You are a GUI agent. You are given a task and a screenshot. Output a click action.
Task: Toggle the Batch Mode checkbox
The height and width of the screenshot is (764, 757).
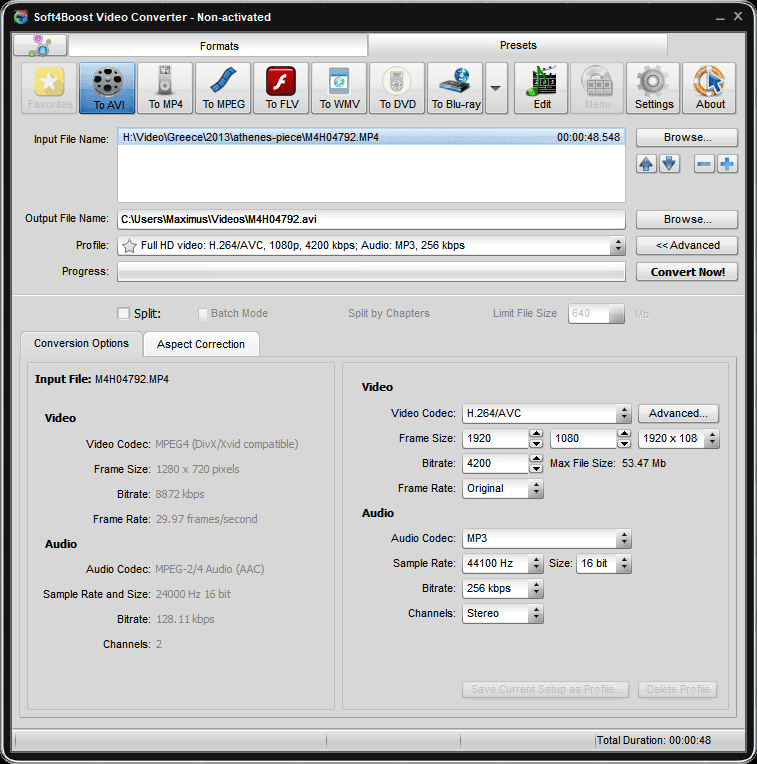203,314
